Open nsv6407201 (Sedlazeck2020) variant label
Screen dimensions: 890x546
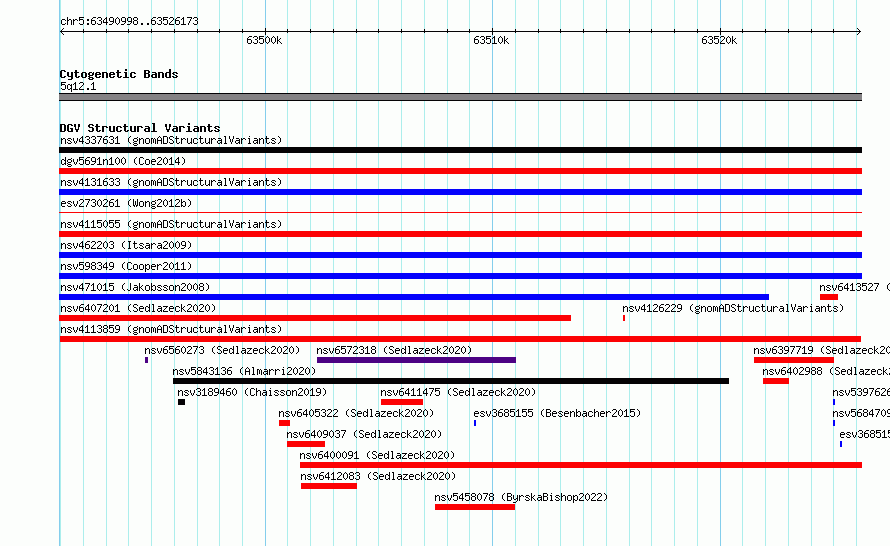point(138,308)
